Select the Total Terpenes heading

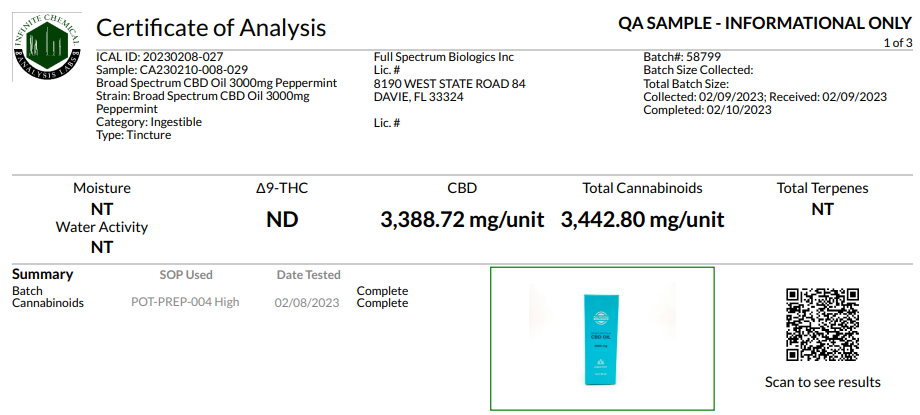click(822, 188)
